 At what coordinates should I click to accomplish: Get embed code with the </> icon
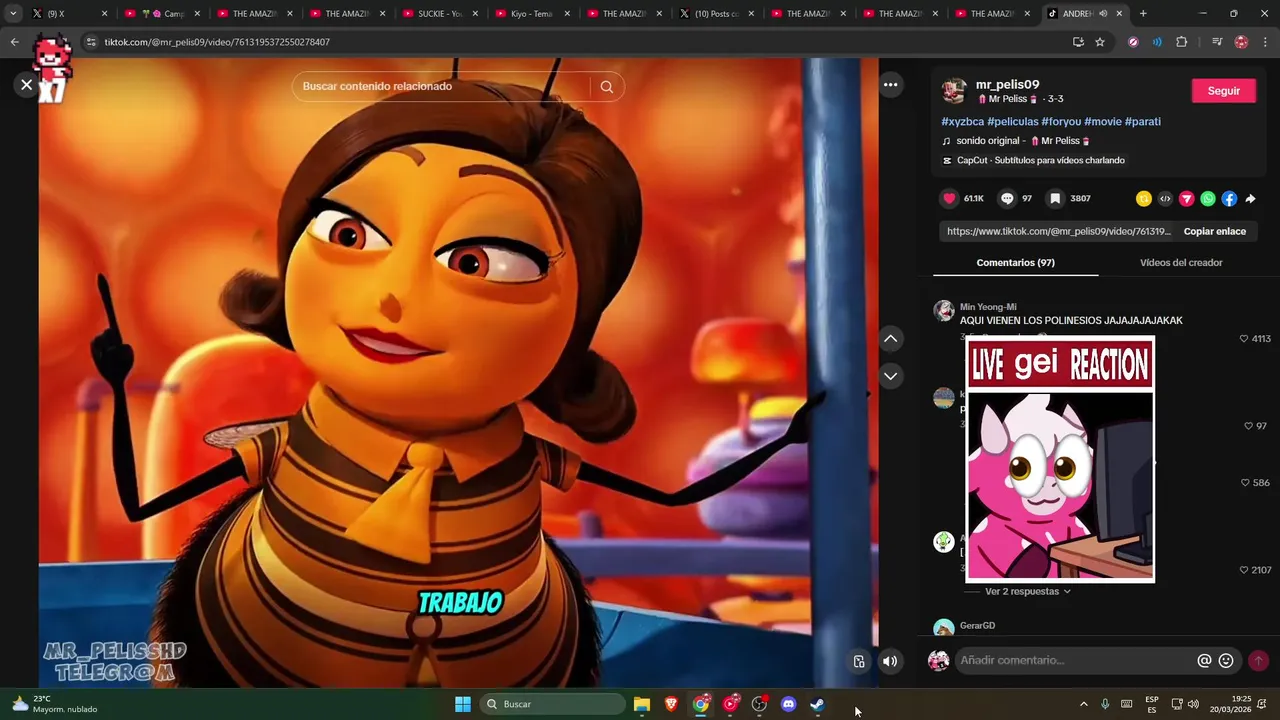click(1165, 199)
